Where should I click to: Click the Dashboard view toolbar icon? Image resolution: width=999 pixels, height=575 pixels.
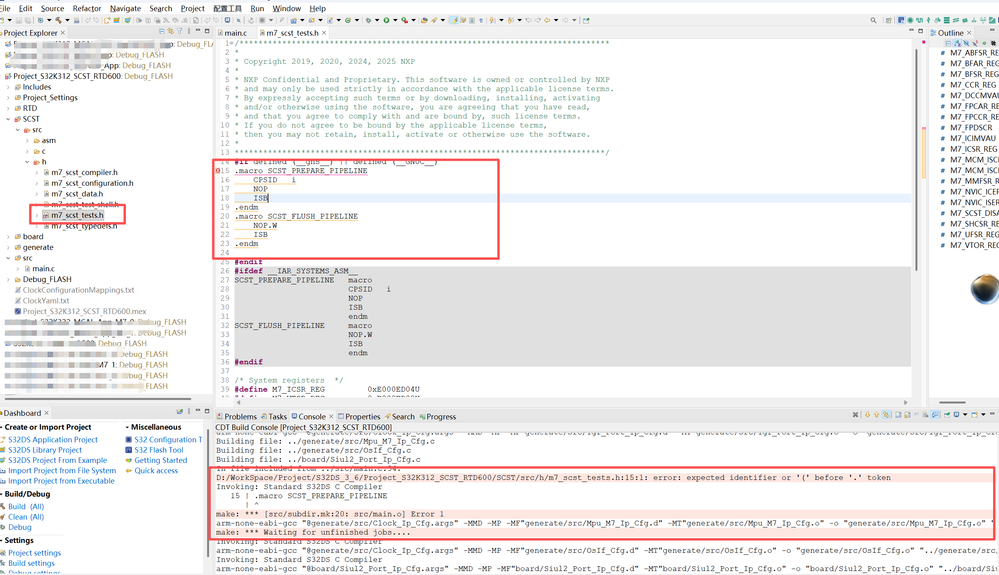pos(180,411)
